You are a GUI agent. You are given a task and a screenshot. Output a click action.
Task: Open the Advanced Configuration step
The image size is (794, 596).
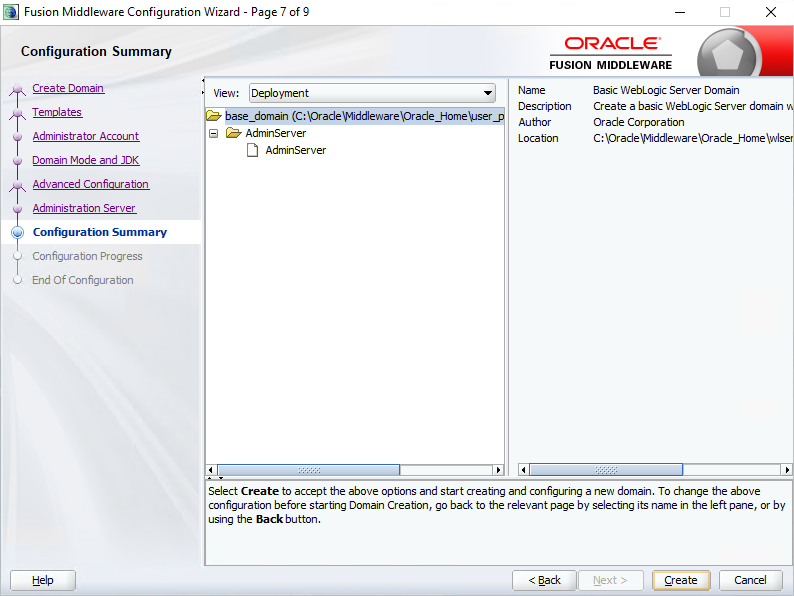pos(91,184)
